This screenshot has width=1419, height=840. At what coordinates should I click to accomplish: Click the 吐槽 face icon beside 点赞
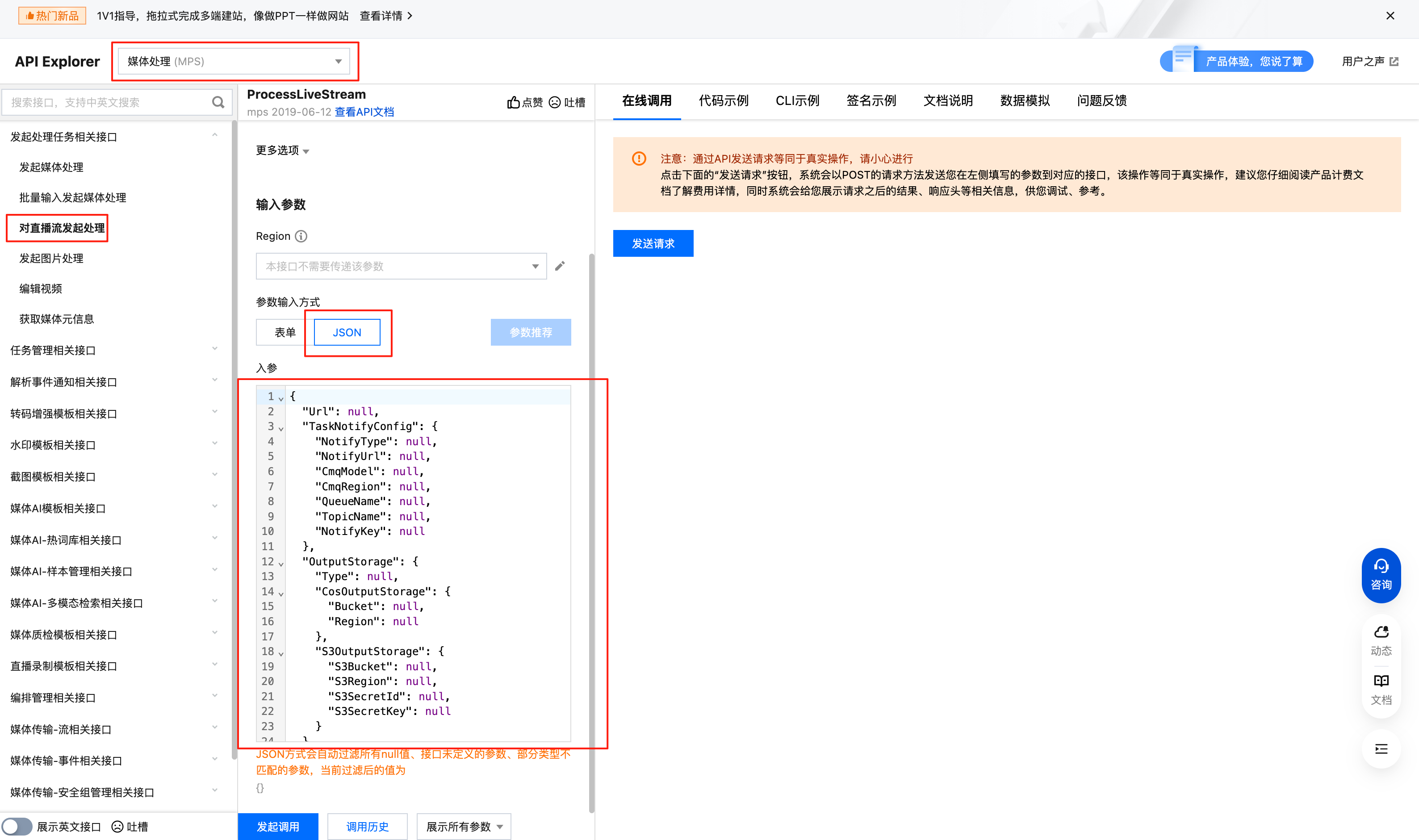555,102
